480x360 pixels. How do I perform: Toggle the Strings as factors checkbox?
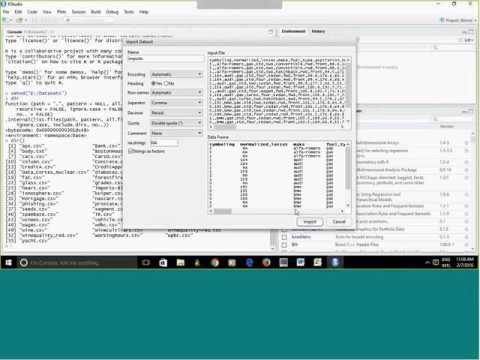(x=131, y=151)
